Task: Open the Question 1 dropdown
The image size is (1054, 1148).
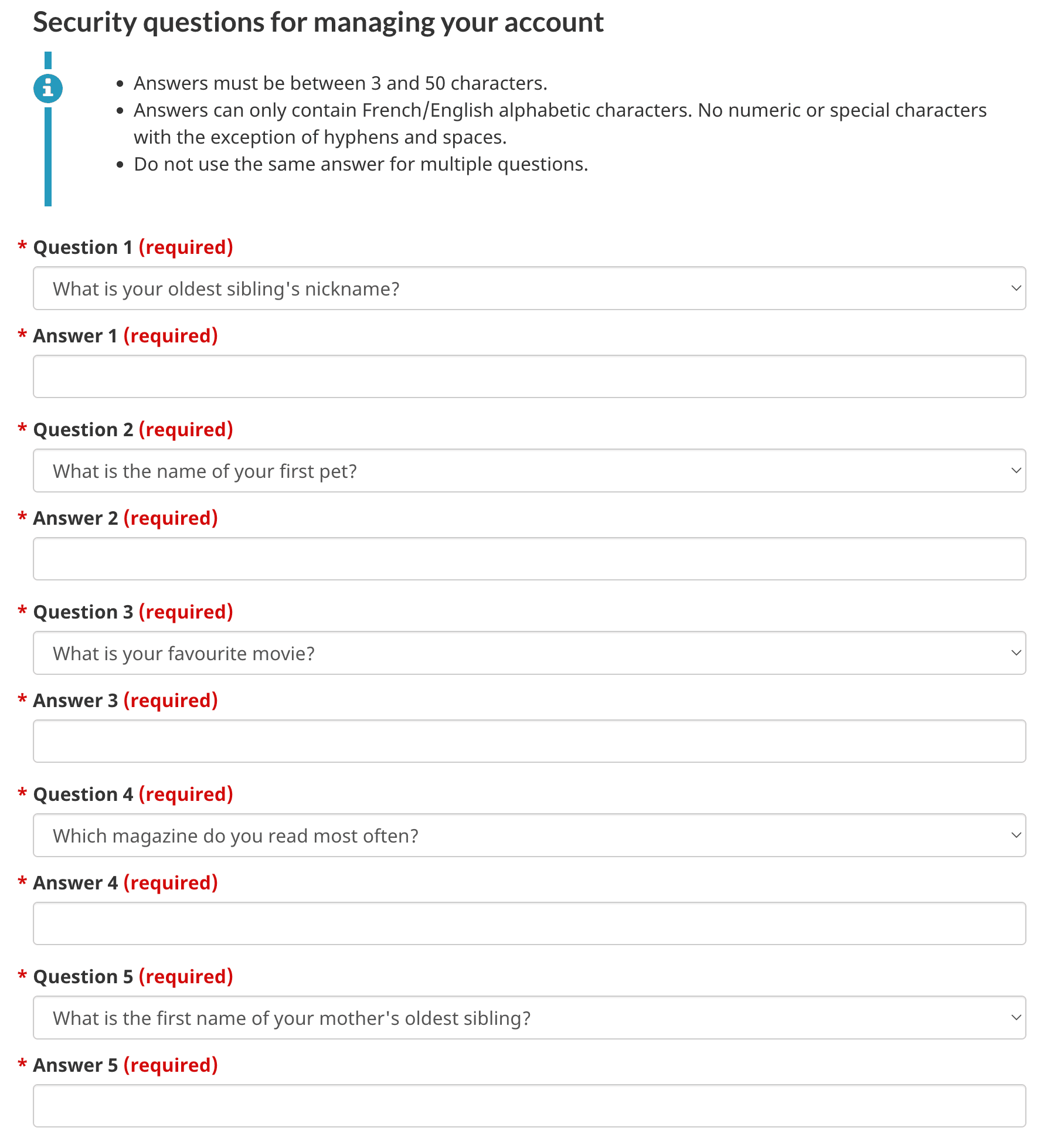Action: pos(529,288)
